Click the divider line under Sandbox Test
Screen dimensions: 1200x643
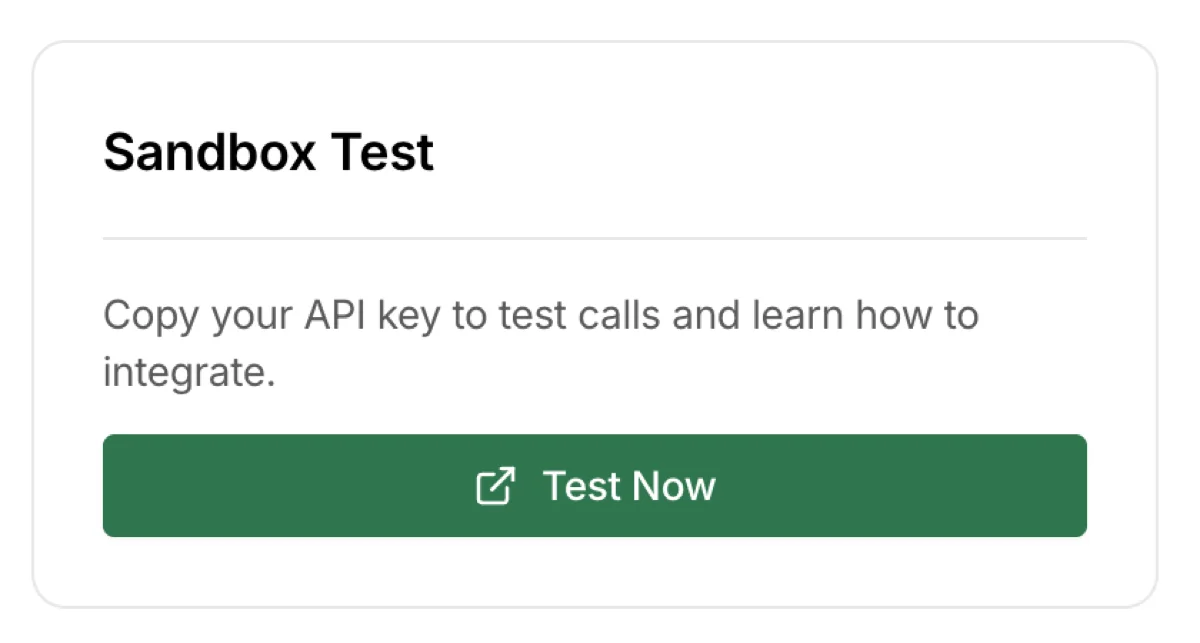(x=594, y=238)
